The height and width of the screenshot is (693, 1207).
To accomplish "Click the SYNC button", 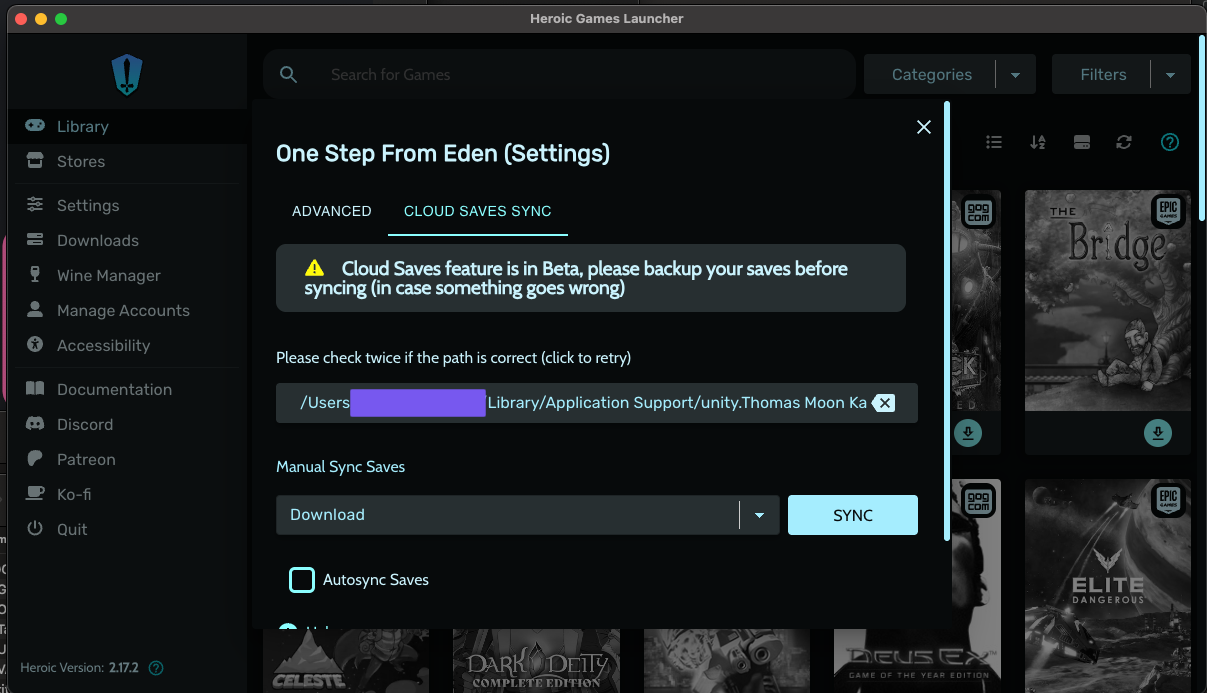I will click(853, 515).
